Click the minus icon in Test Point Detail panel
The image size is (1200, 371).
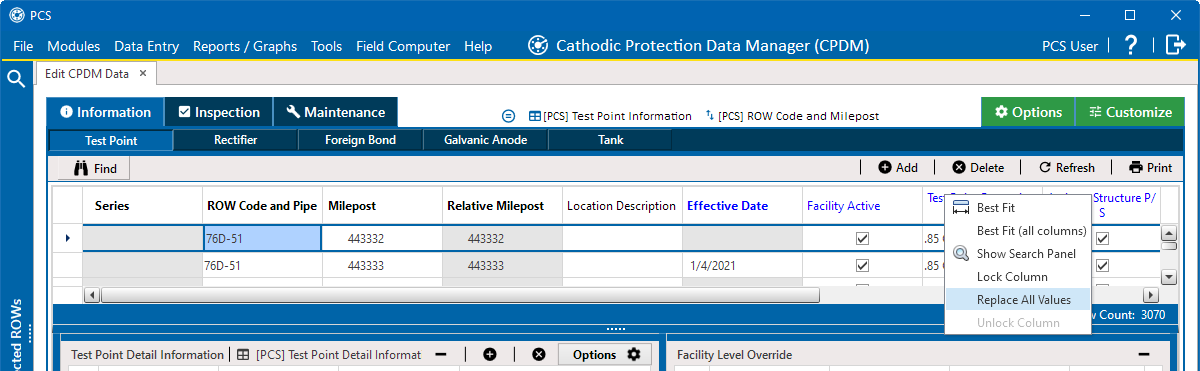click(x=440, y=354)
